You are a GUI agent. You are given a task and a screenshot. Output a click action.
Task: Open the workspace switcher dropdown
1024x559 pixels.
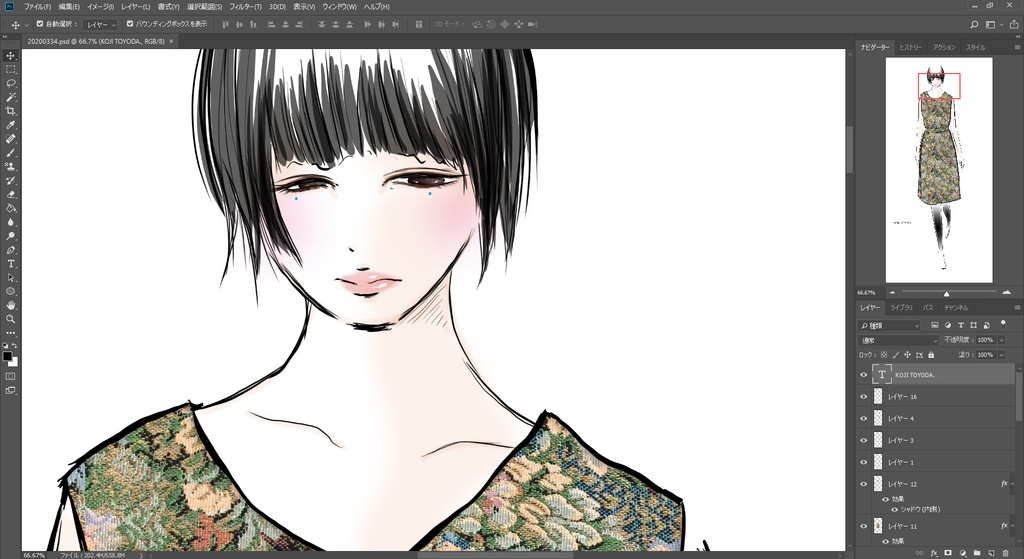(991, 24)
